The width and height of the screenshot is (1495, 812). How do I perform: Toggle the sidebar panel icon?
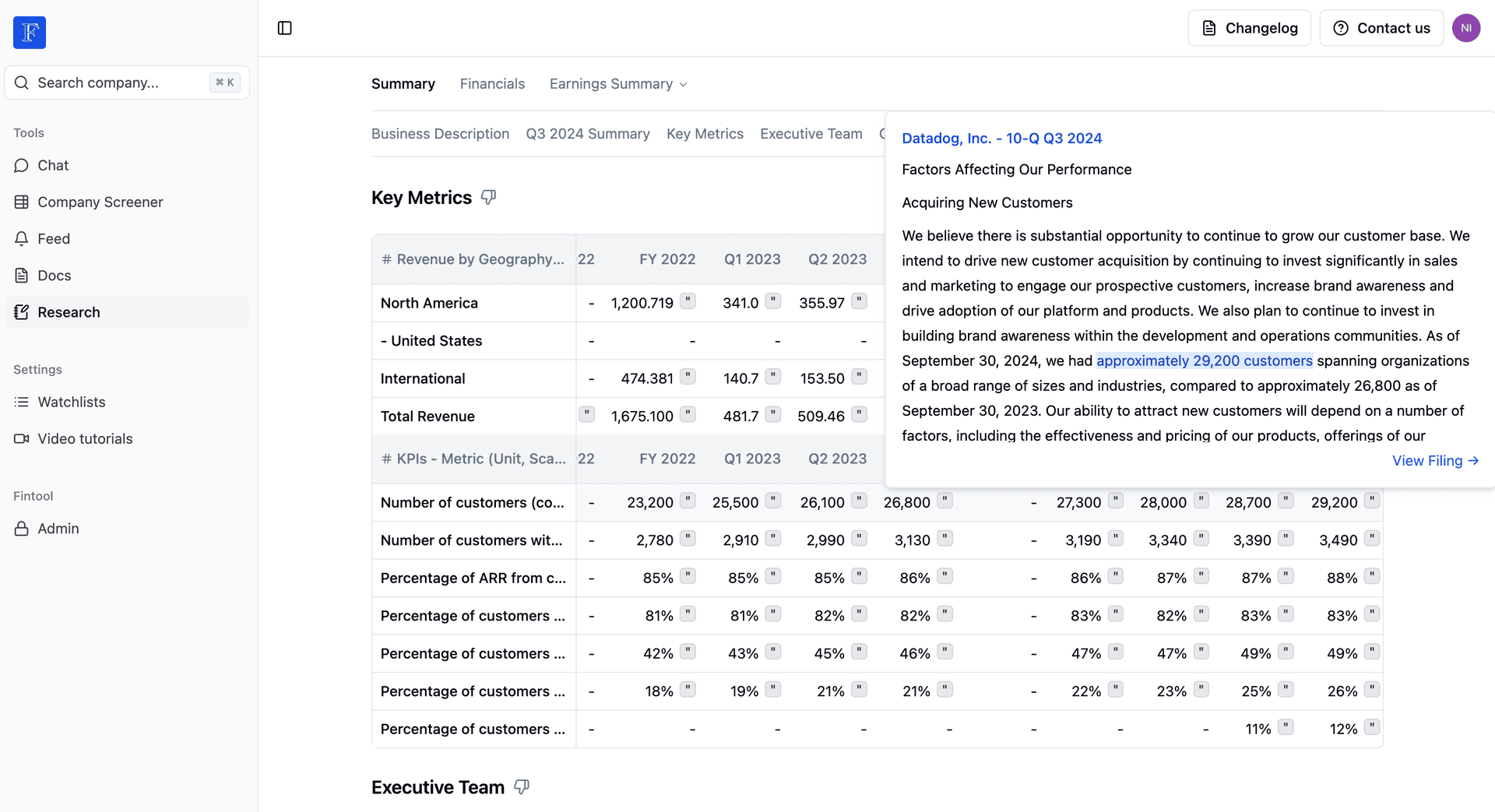pyautogui.click(x=285, y=28)
